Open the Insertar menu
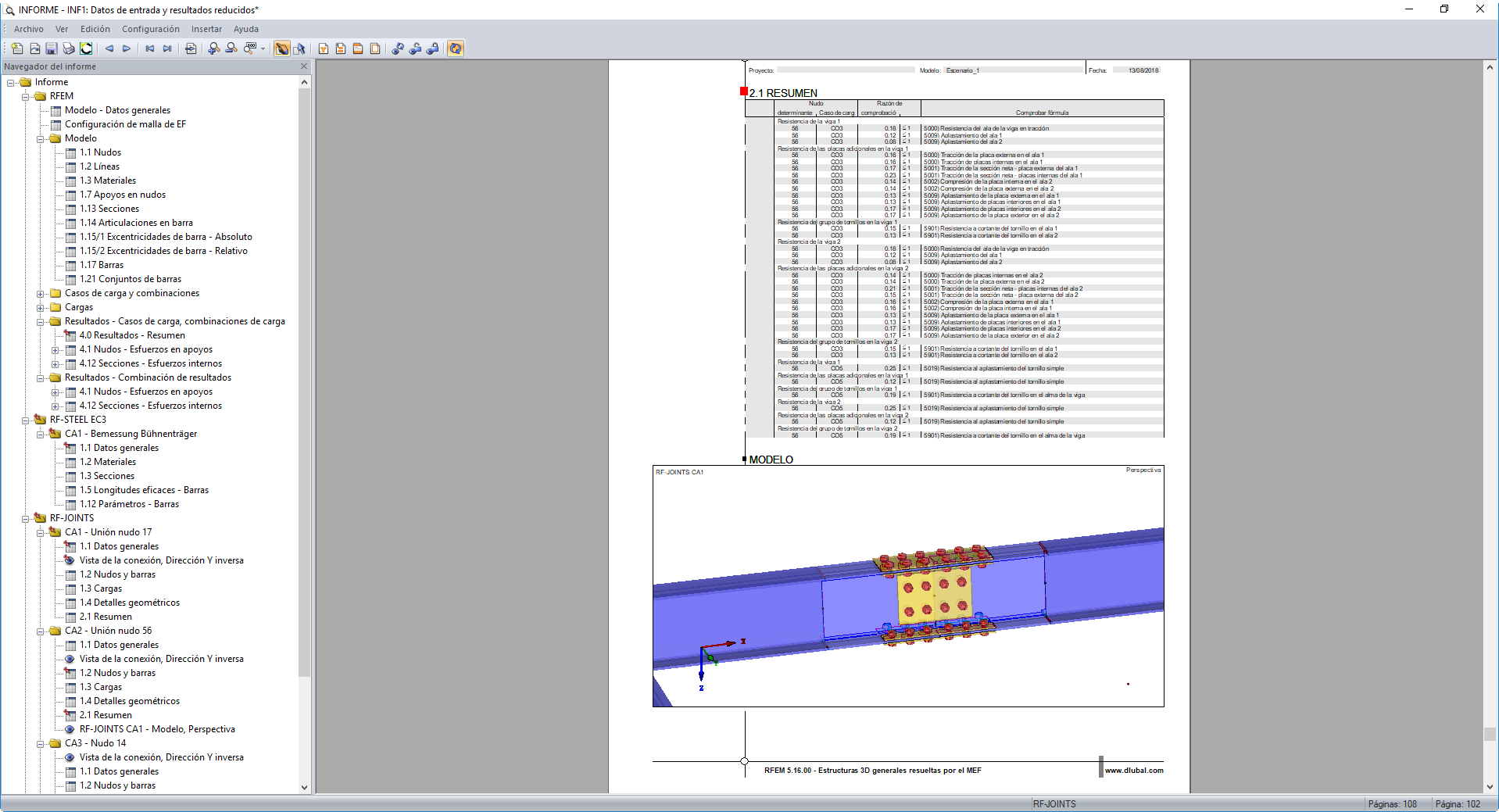This screenshot has width=1499, height=812. 207,29
